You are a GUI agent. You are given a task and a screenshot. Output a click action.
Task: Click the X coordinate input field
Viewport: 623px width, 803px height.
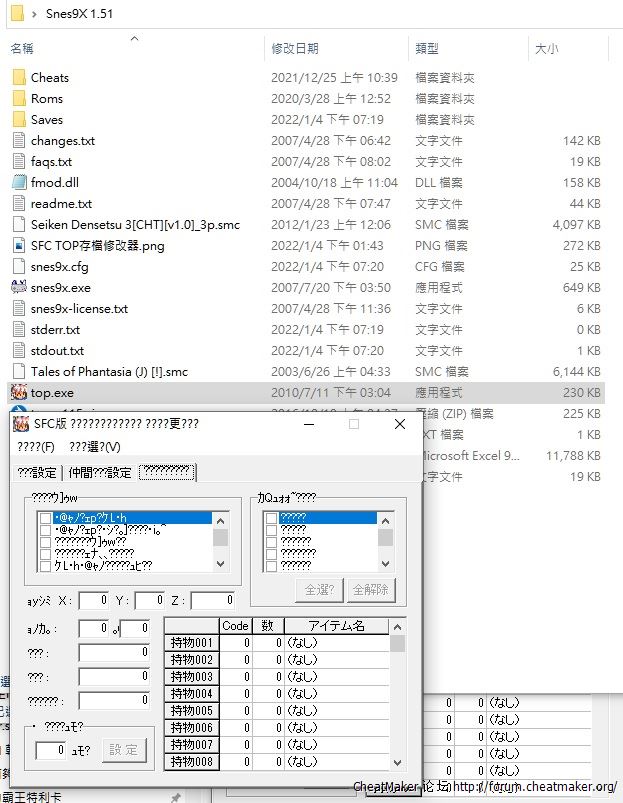coord(93,600)
